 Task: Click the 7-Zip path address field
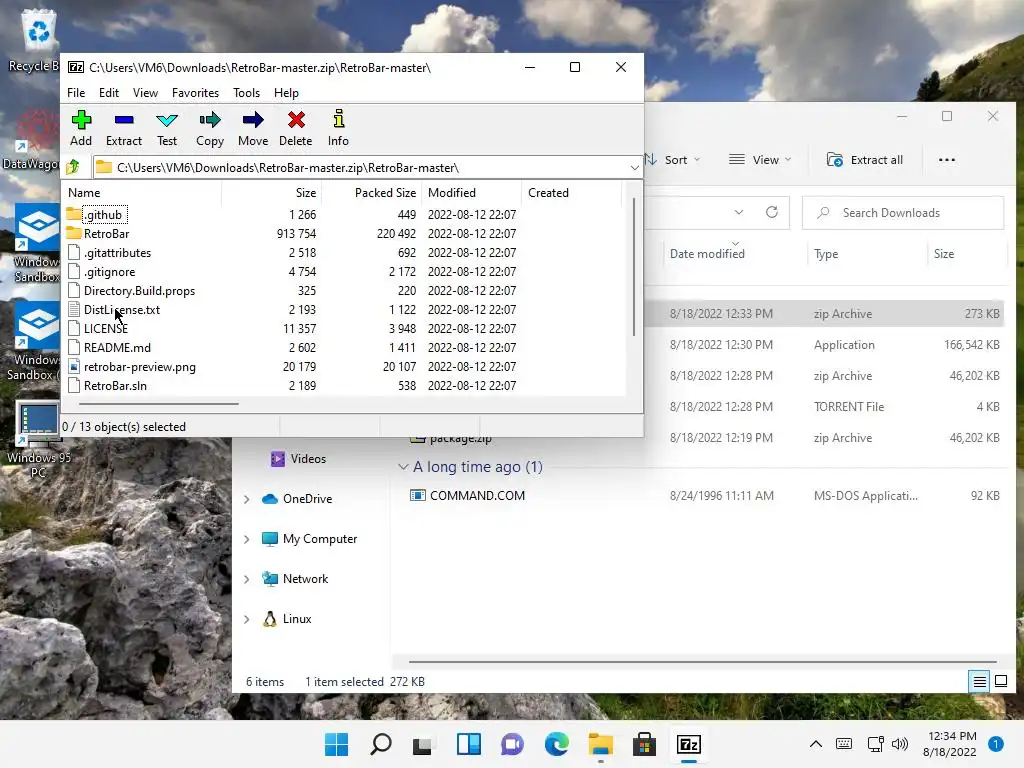click(x=367, y=168)
